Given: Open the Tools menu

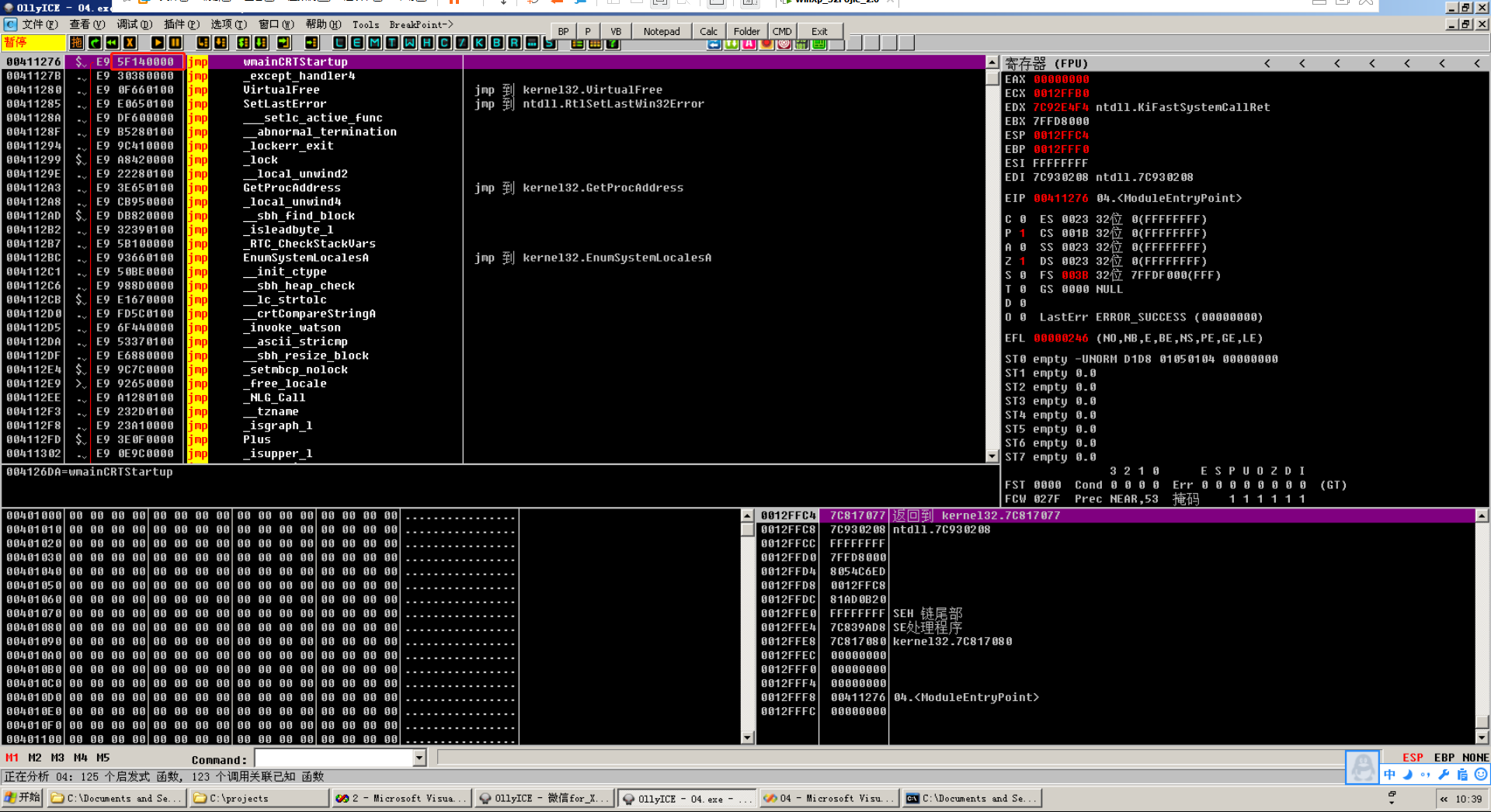Looking at the screenshot, I should pyautogui.click(x=366, y=24).
